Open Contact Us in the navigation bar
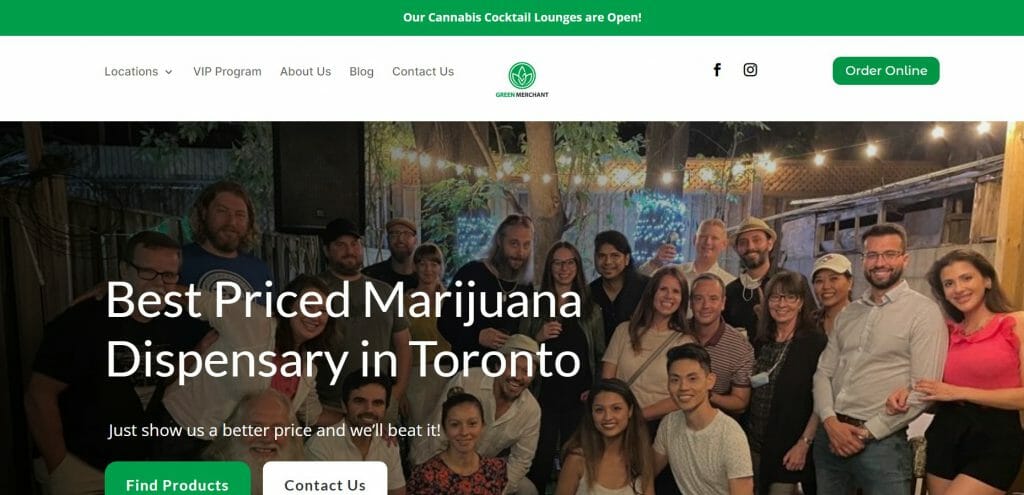The width and height of the screenshot is (1024, 495). [x=423, y=72]
